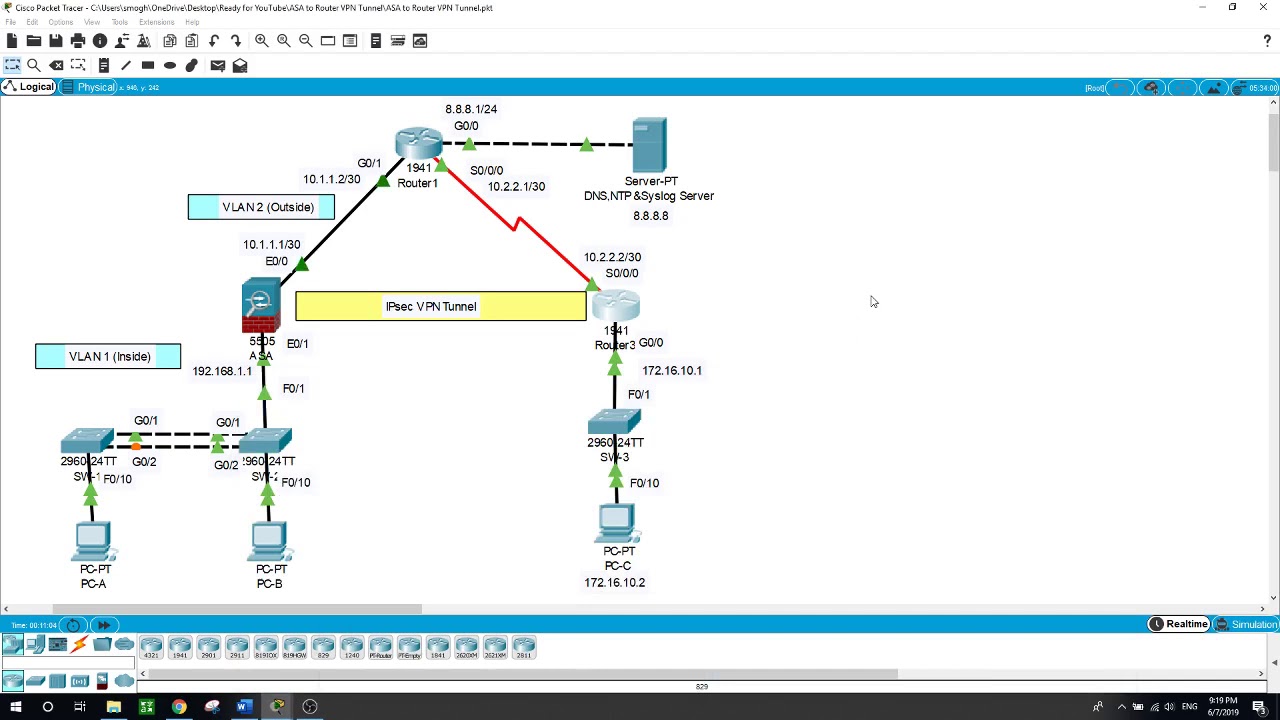Draw a rectangle with Rectangle tool

point(147,65)
